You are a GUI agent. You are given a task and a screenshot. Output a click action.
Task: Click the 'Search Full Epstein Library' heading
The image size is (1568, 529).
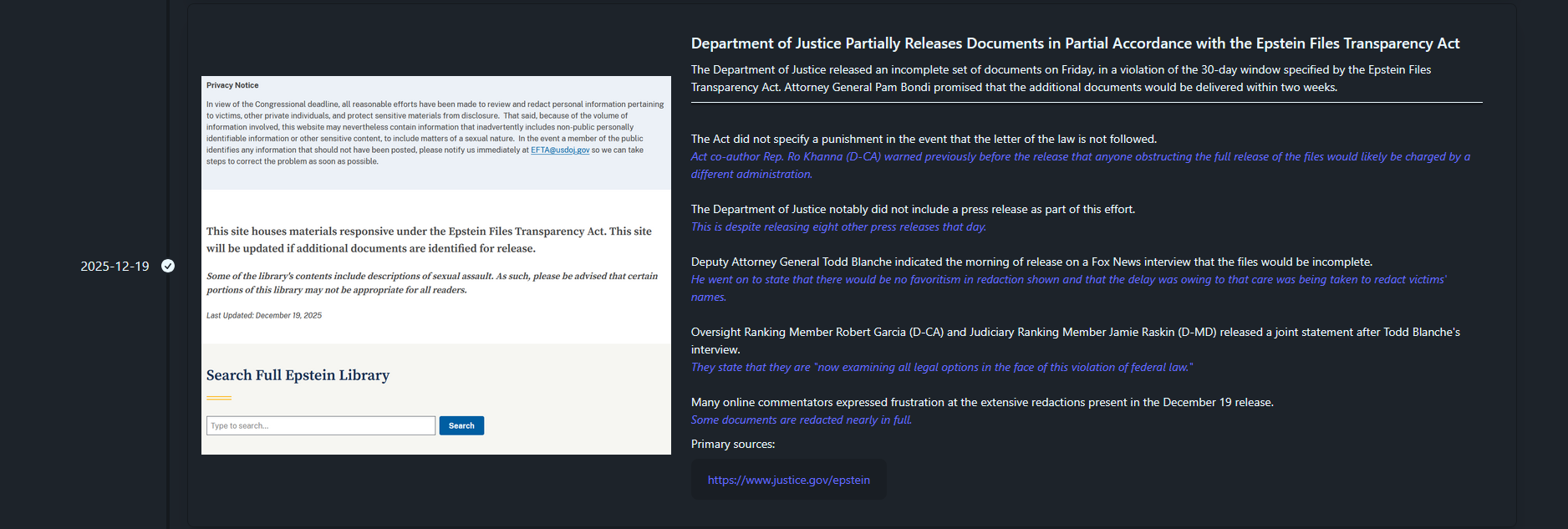coord(298,375)
